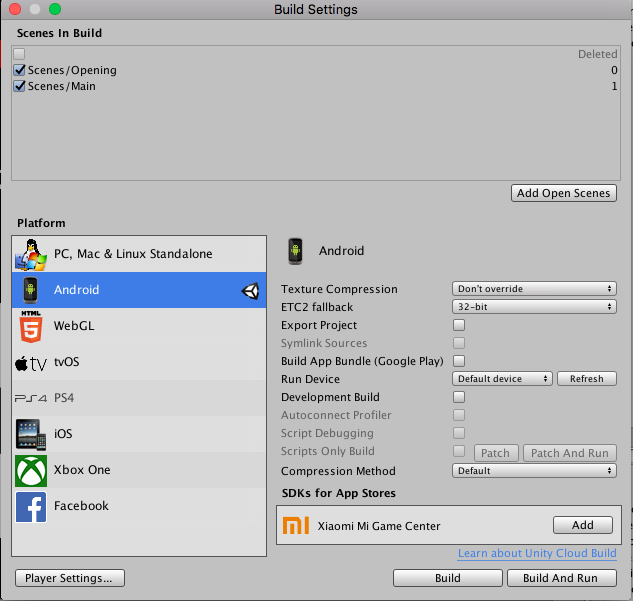Click the iOS devices icon
The height and width of the screenshot is (601, 633).
[31, 434]
